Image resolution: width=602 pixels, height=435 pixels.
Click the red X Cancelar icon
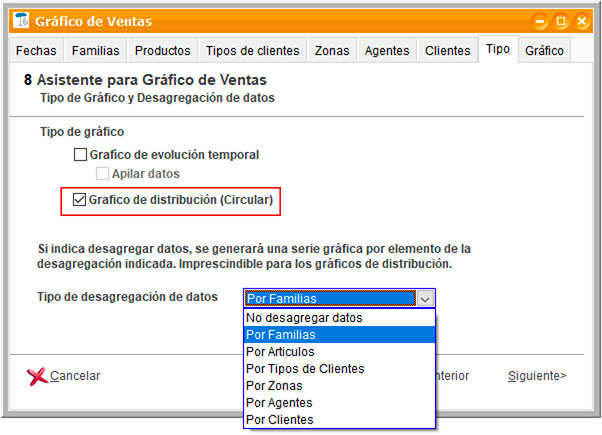coord(37,377)
